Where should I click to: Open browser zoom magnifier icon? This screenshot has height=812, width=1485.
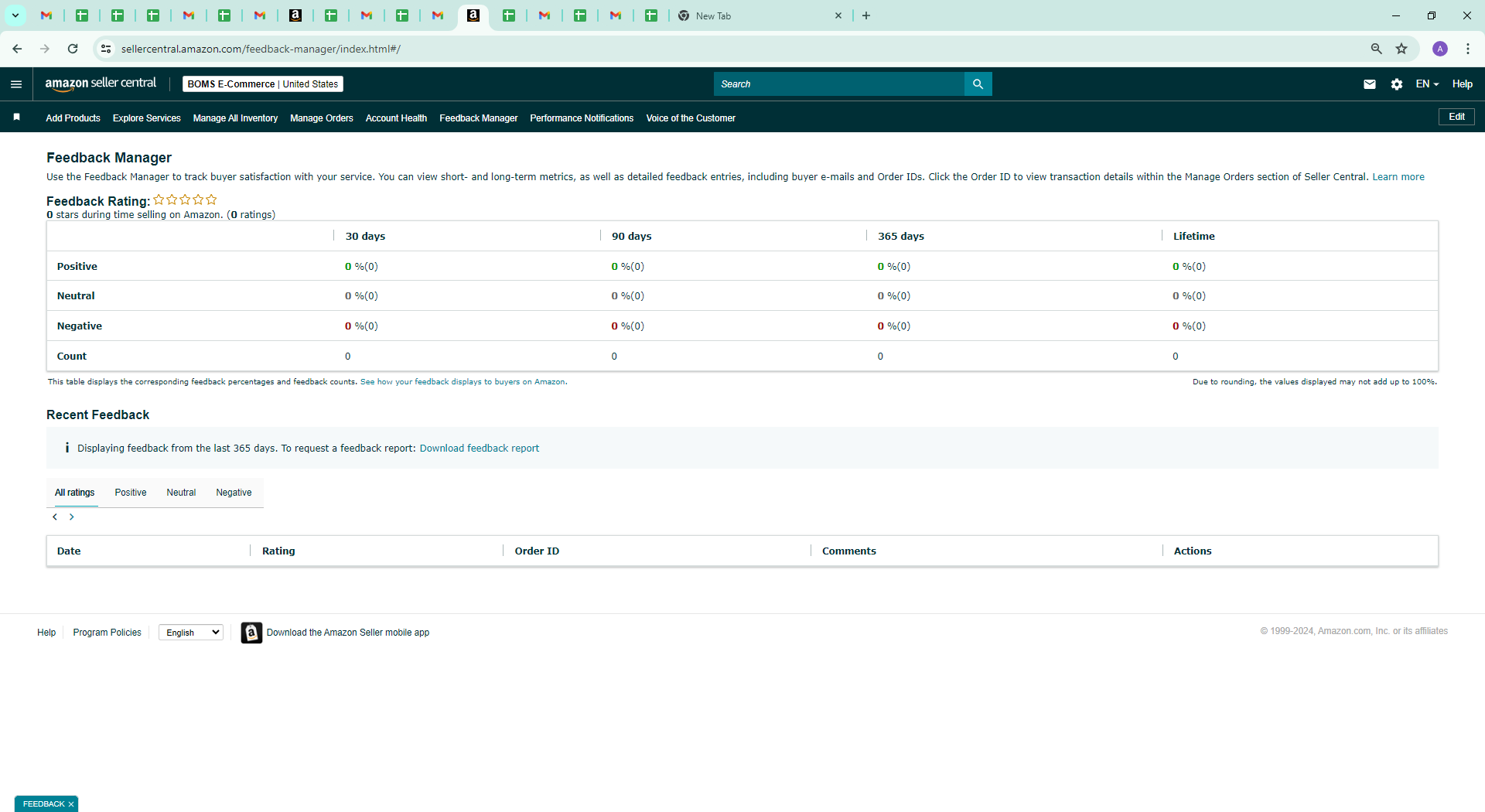pos(1376,49)
